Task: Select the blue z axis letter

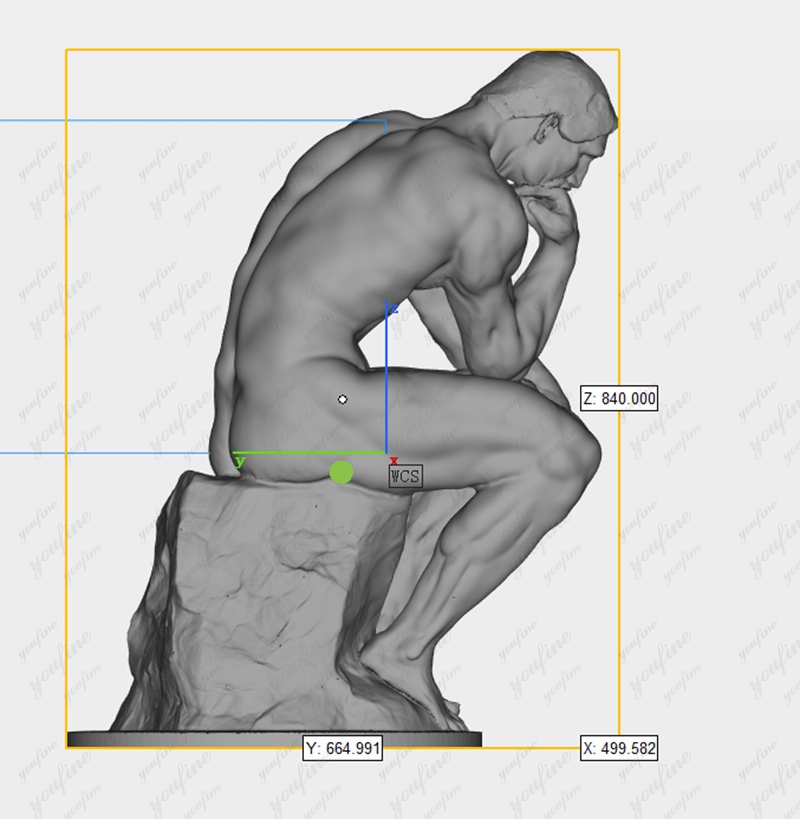Action: click(x=394, y=309)
